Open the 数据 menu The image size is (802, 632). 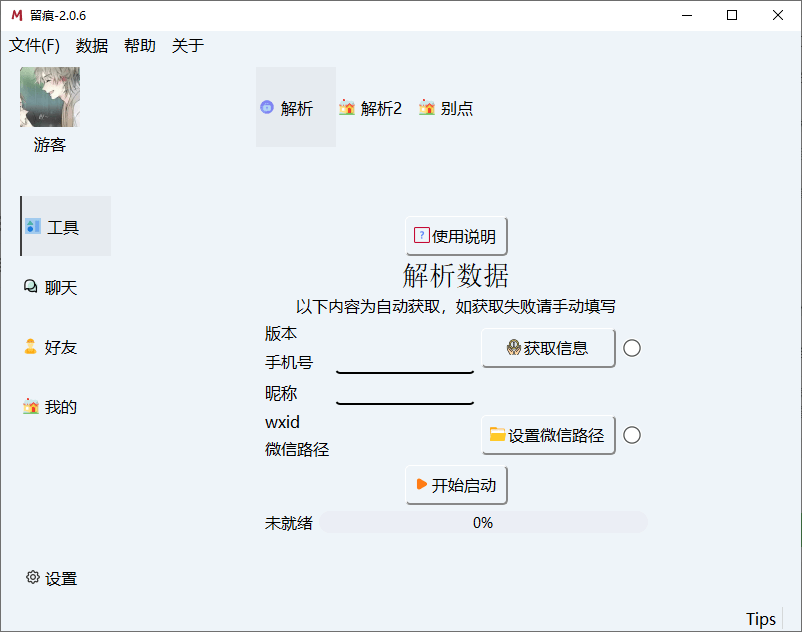point(91,45)
